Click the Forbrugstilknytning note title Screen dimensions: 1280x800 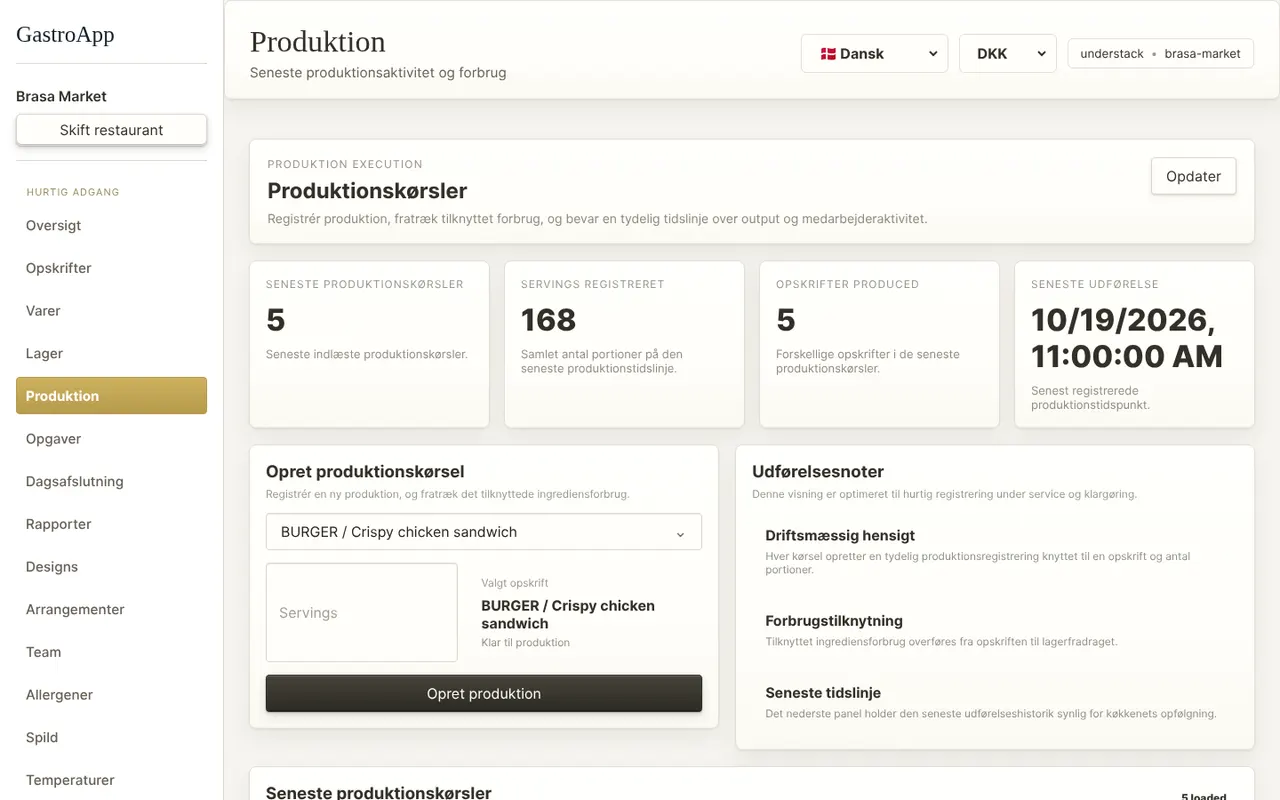834,621
